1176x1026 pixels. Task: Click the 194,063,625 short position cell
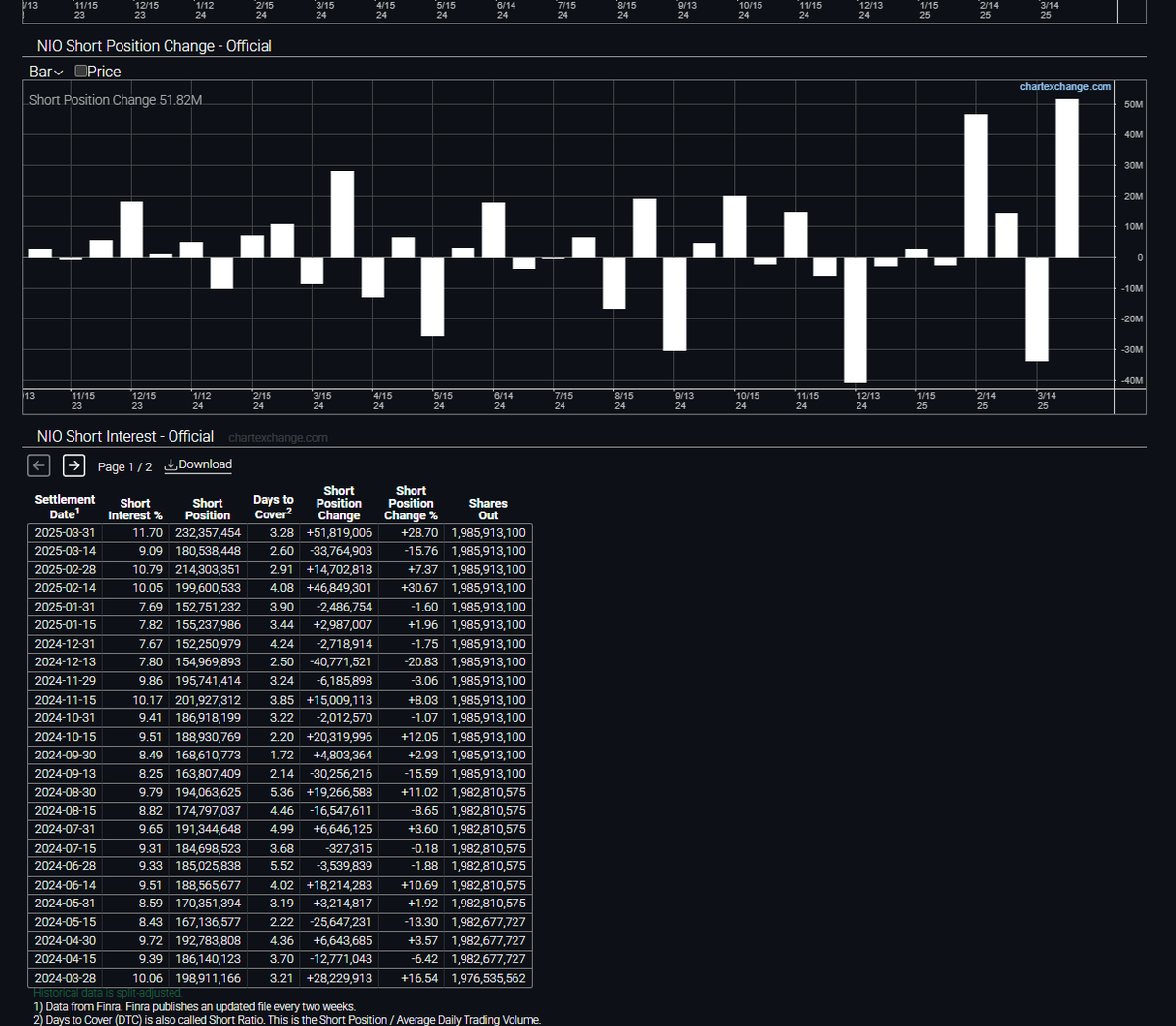(x=208, y=792)
